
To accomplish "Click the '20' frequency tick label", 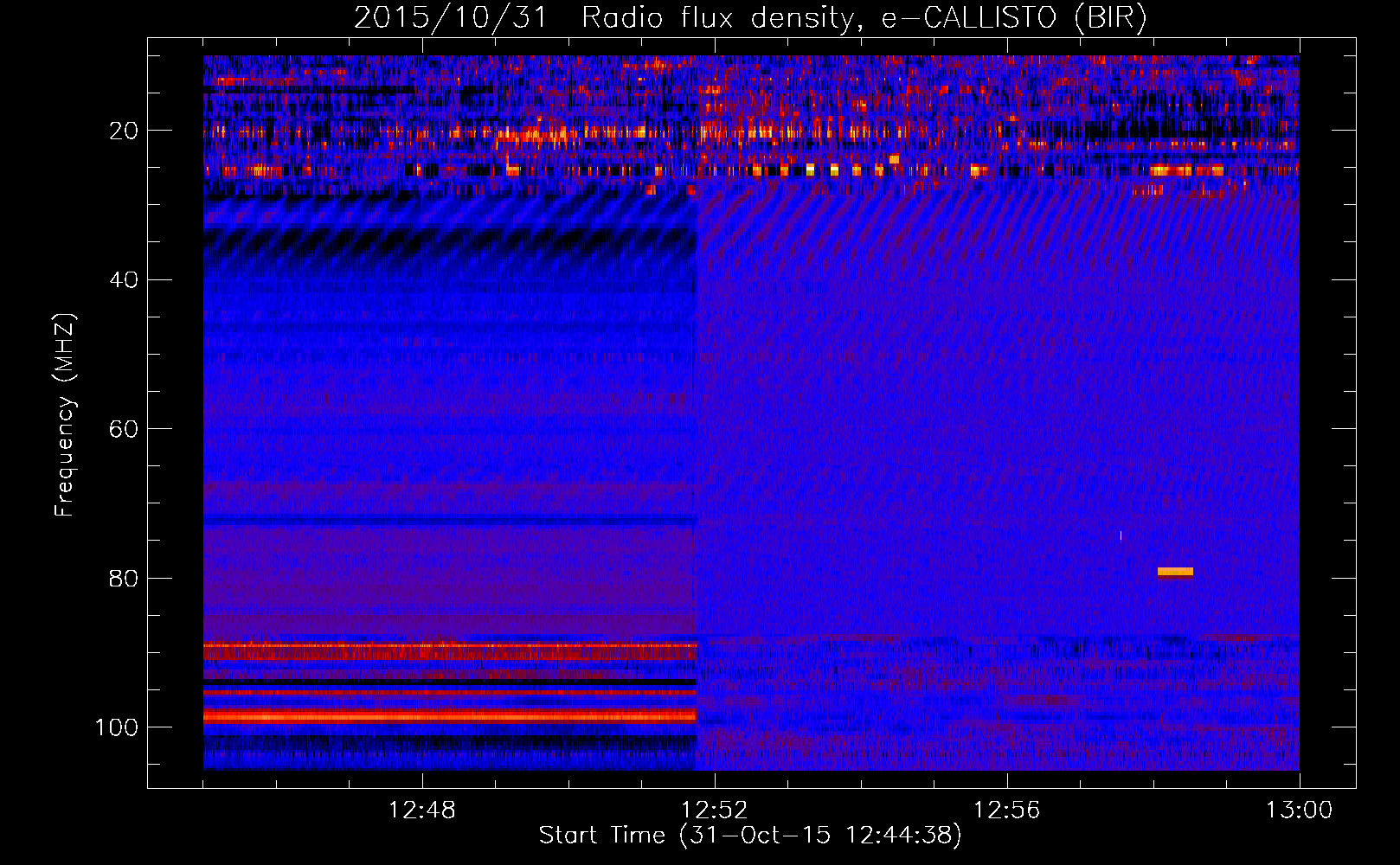I will pyautogui.click(x=125, y=131).
